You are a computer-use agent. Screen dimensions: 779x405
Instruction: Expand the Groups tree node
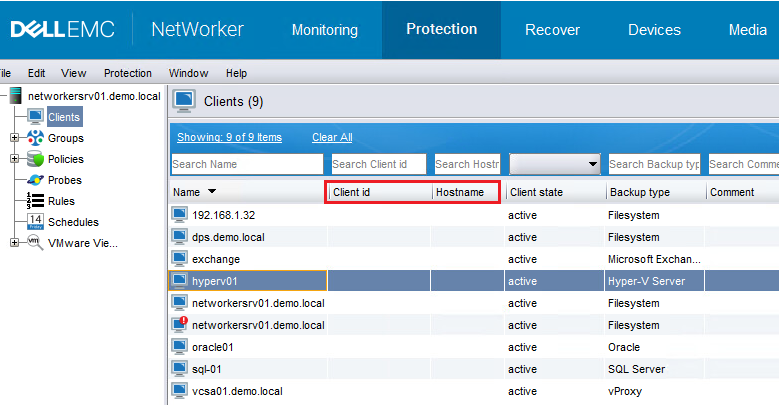coord(14,138)
